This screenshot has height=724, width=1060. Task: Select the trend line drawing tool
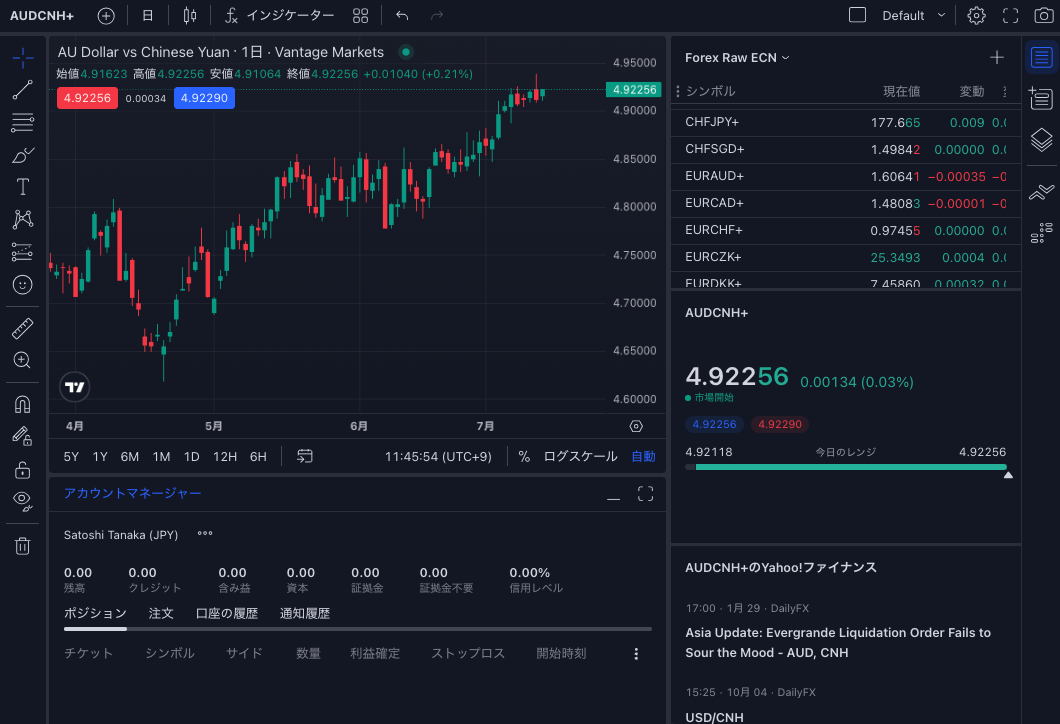[x=22, y=90]
